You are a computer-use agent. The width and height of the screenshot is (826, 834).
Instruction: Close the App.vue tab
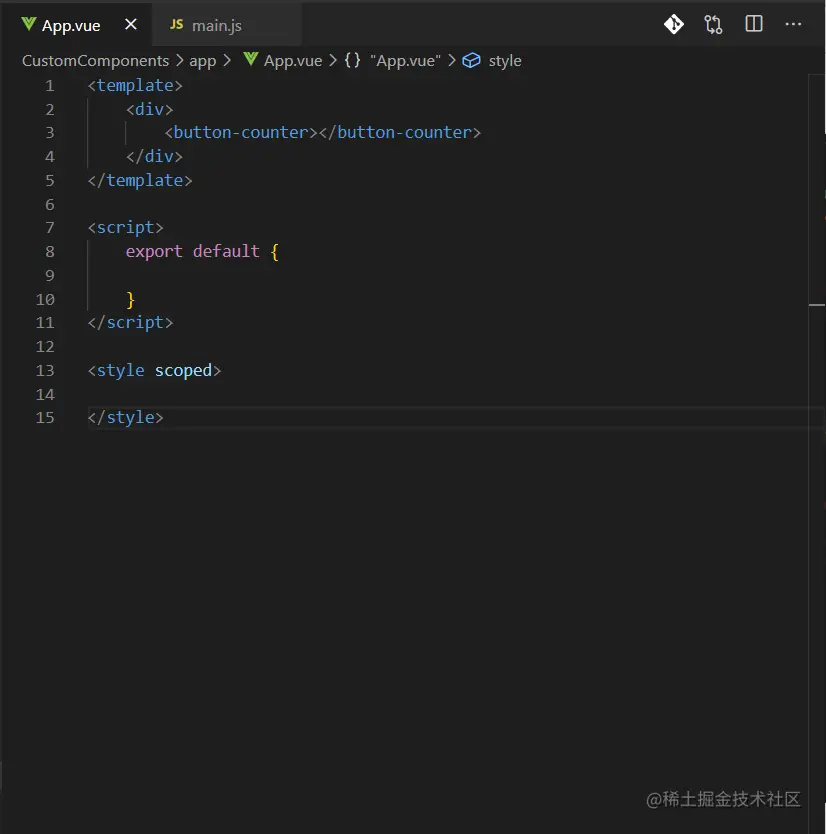[130, 24]
